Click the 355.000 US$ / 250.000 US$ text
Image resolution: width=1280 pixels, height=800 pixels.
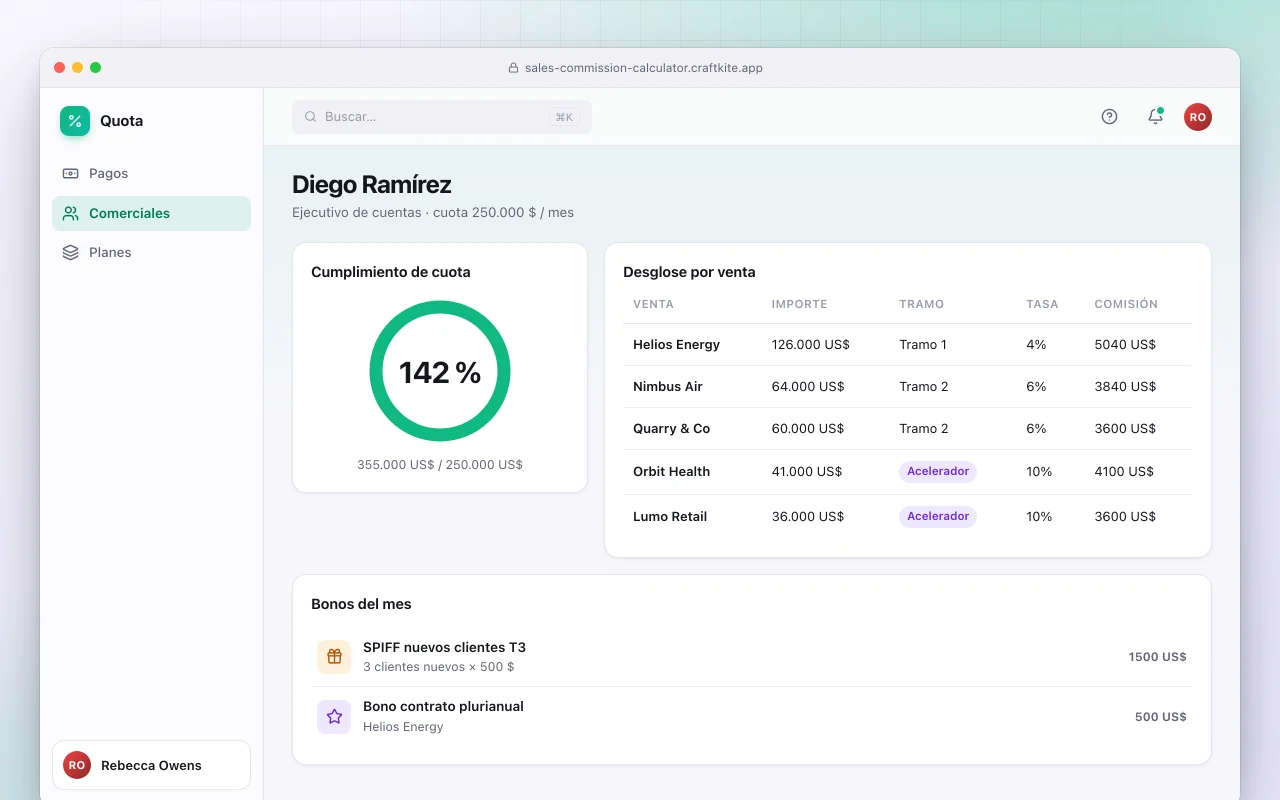tap(440, 465)
